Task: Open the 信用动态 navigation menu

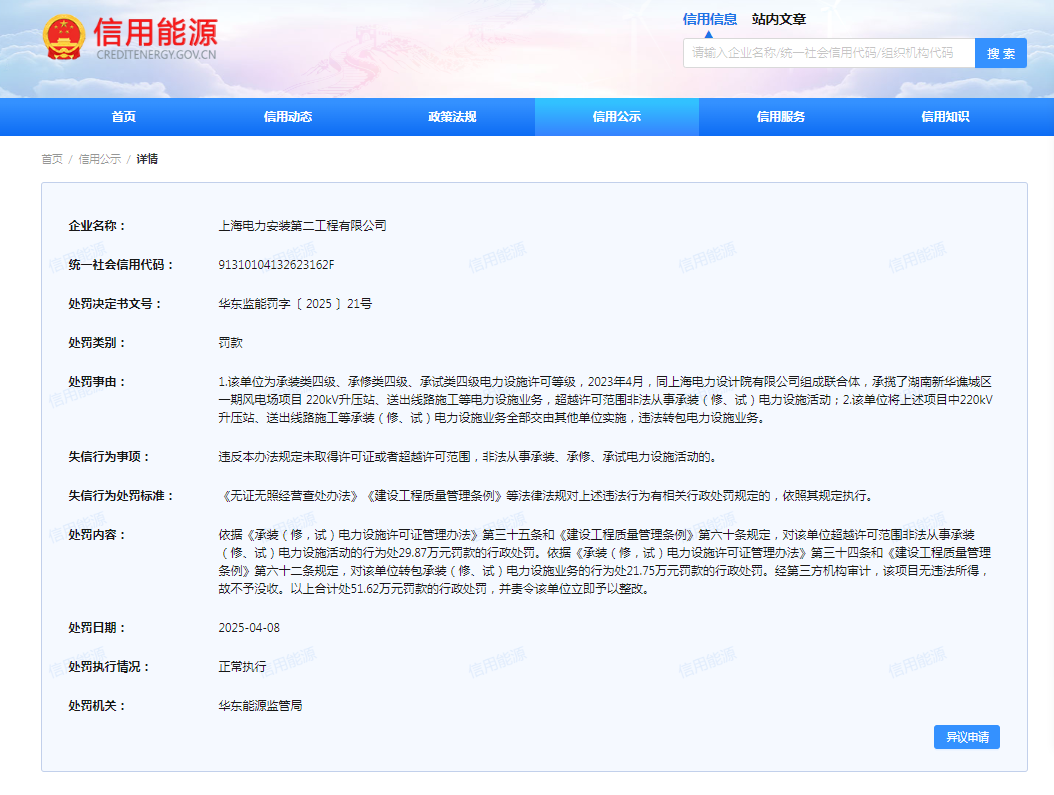Action: [x=288, y=117]
